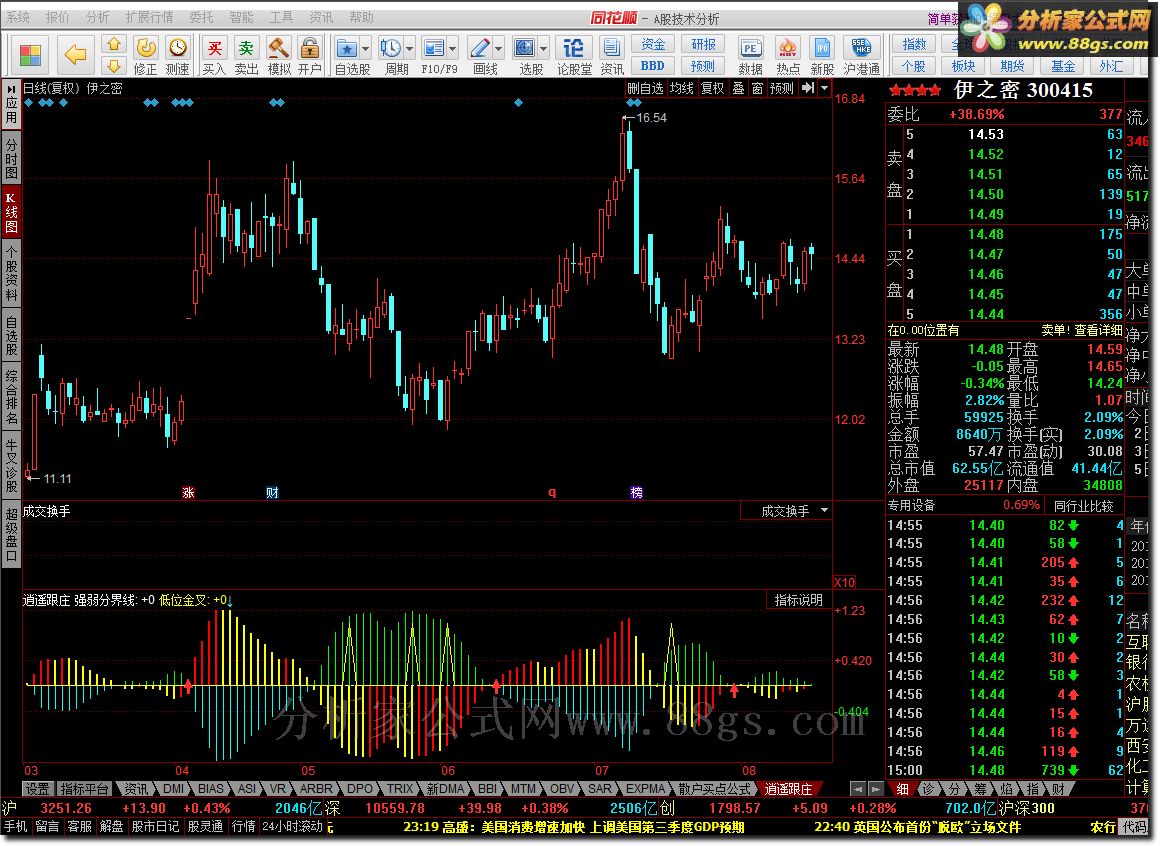Select the 画线 drawing pencil icon
Screen dimensions: 1160x846
click(479, 49)
